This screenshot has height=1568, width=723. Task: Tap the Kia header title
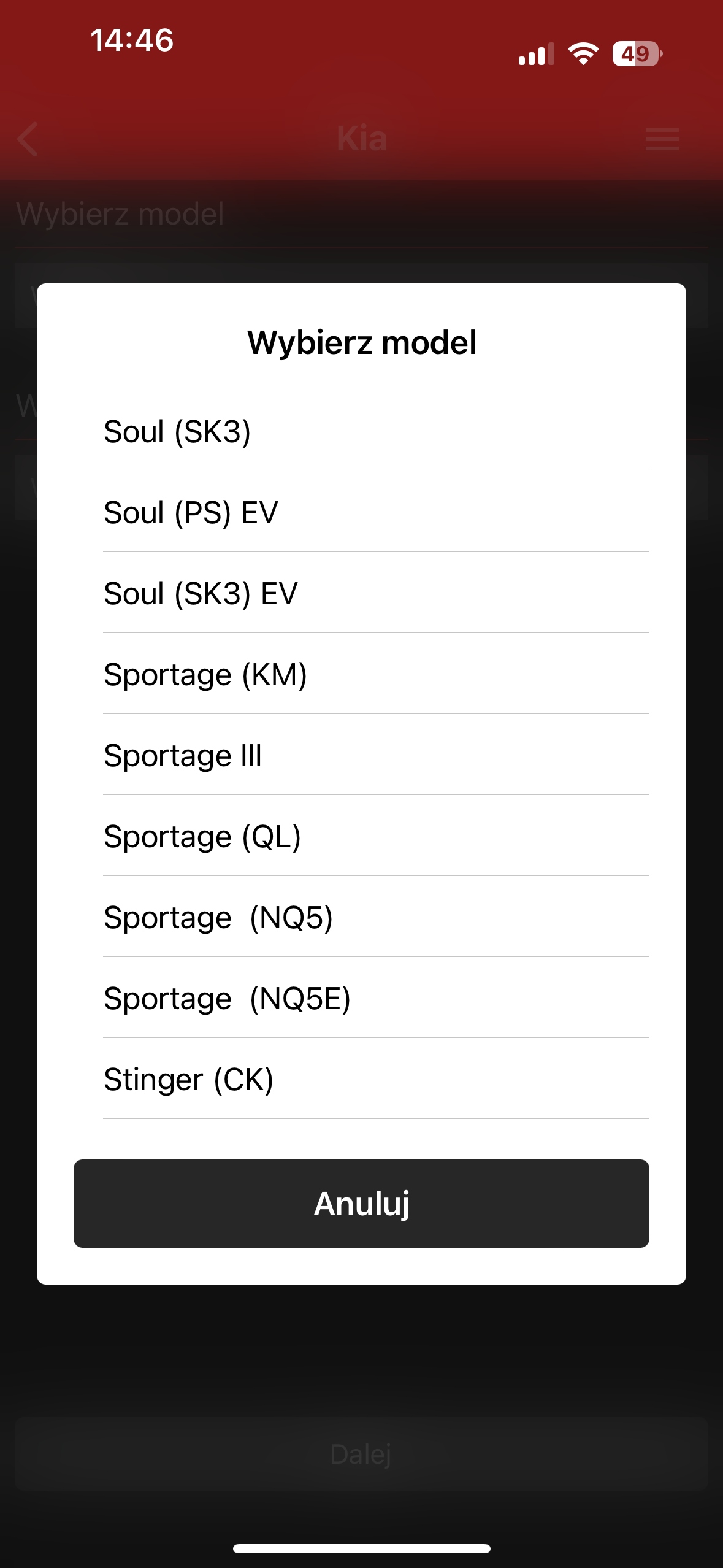click(362, 139)
